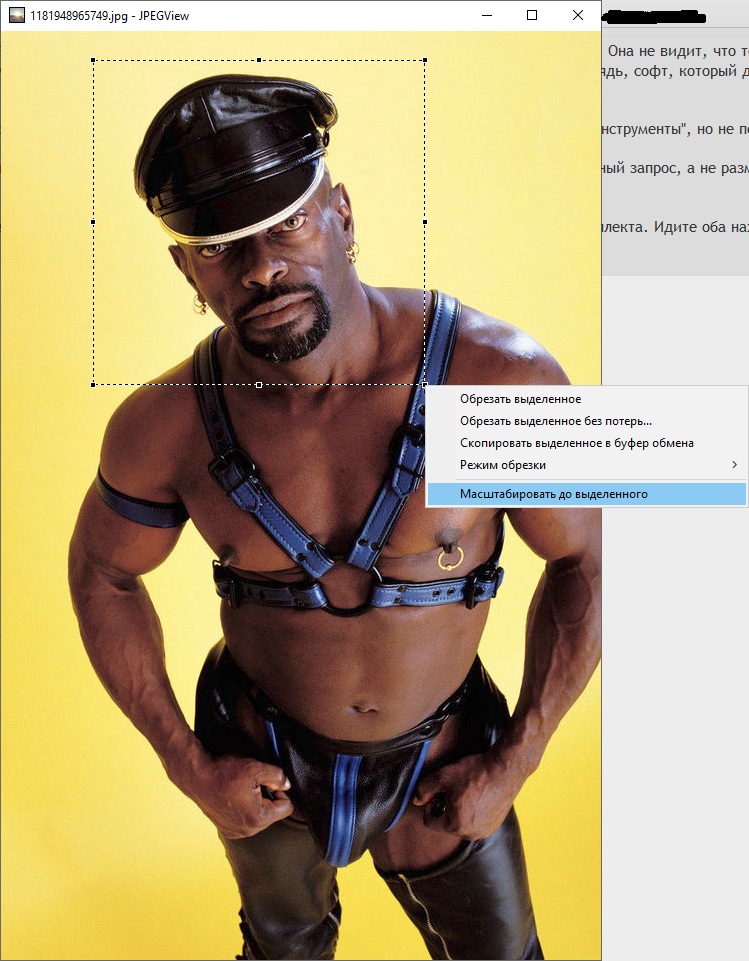Click the selection's top-right corner handle

425,60
